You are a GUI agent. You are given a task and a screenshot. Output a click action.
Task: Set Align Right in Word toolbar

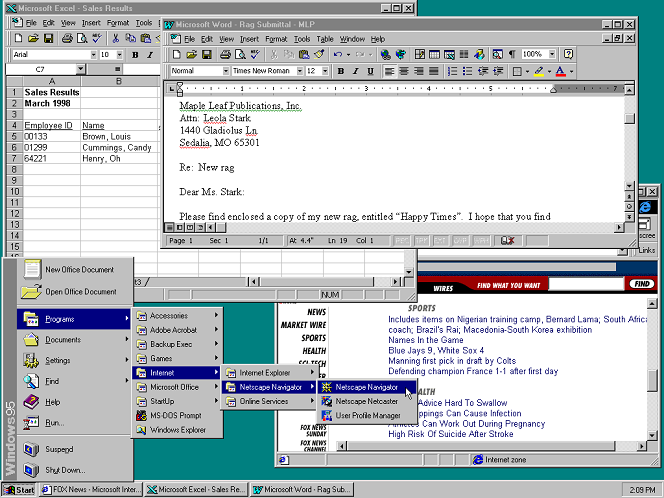pos(419,71)
